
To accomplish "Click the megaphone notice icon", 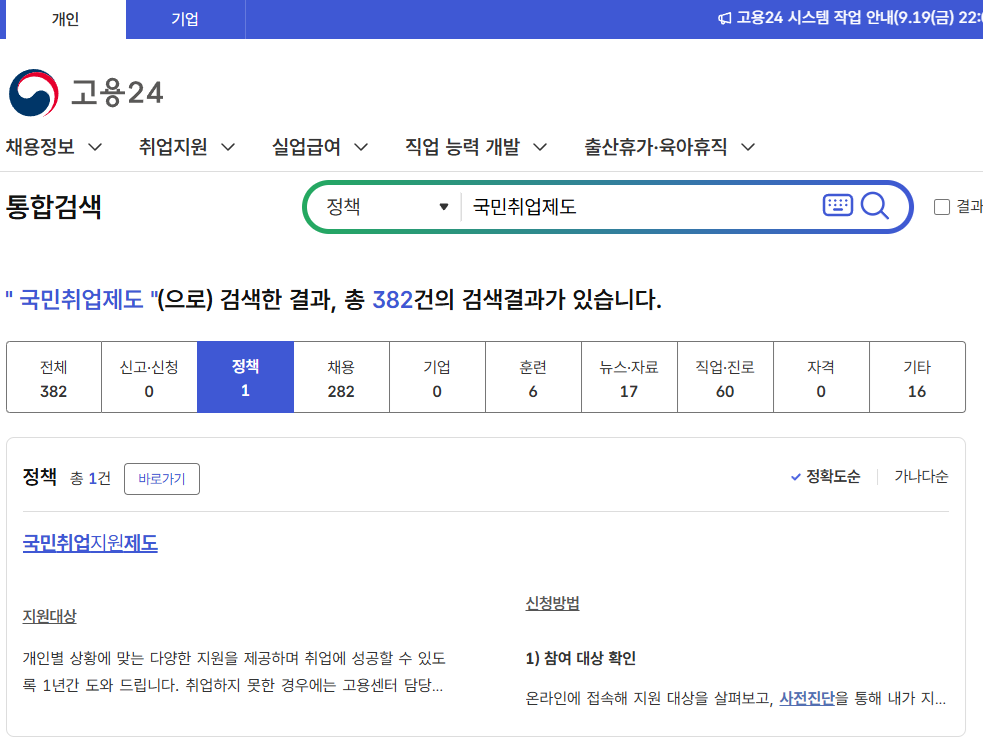I will click(724, 18).
